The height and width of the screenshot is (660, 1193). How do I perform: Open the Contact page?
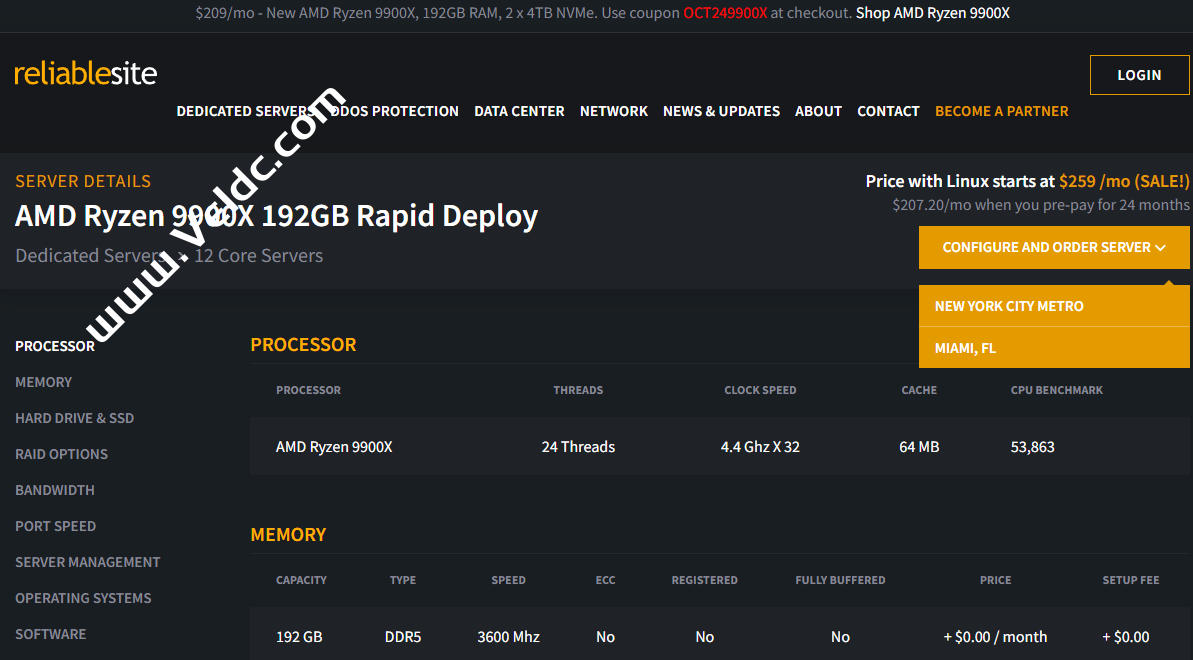[888, 111]
